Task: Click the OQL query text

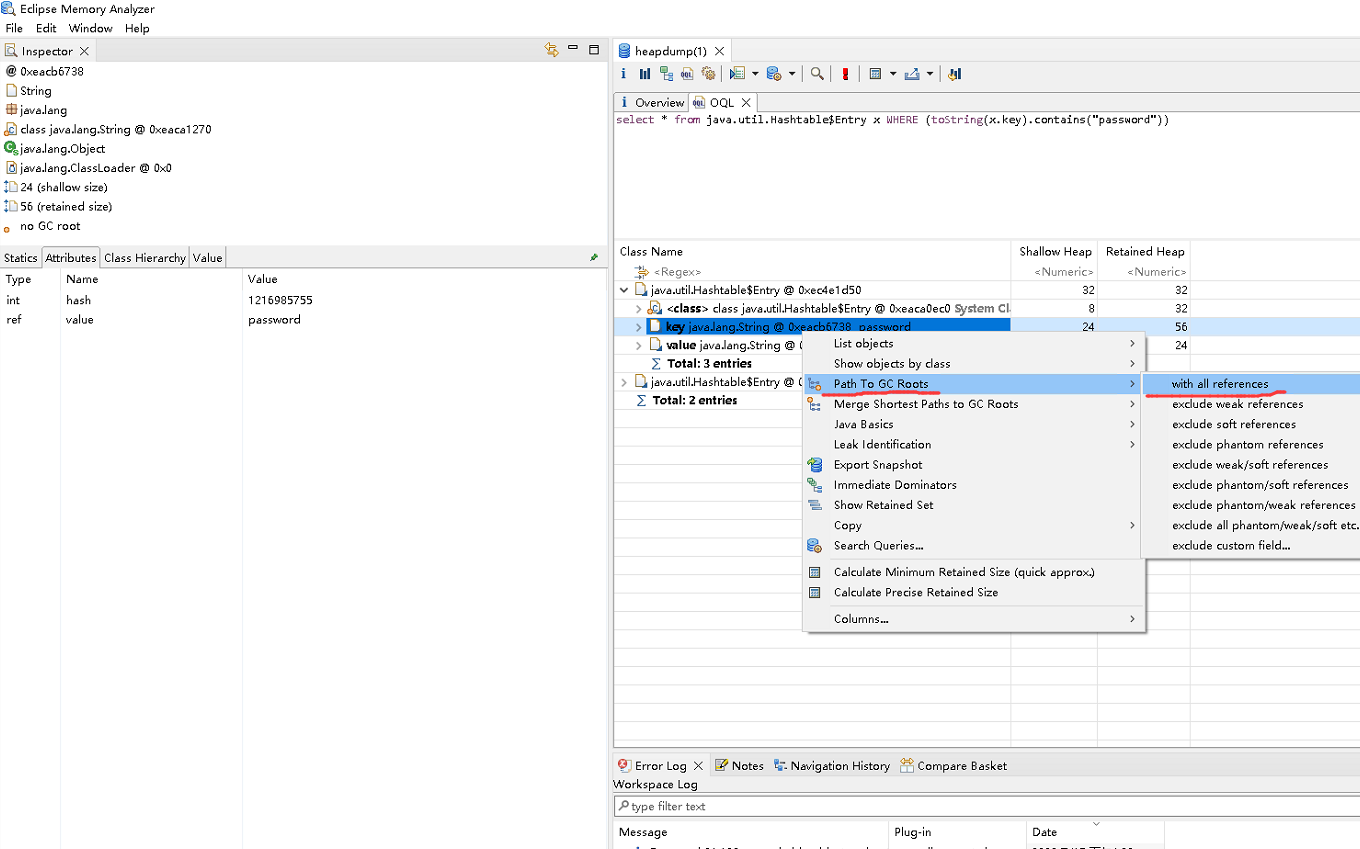Action: tap(892, 120)
